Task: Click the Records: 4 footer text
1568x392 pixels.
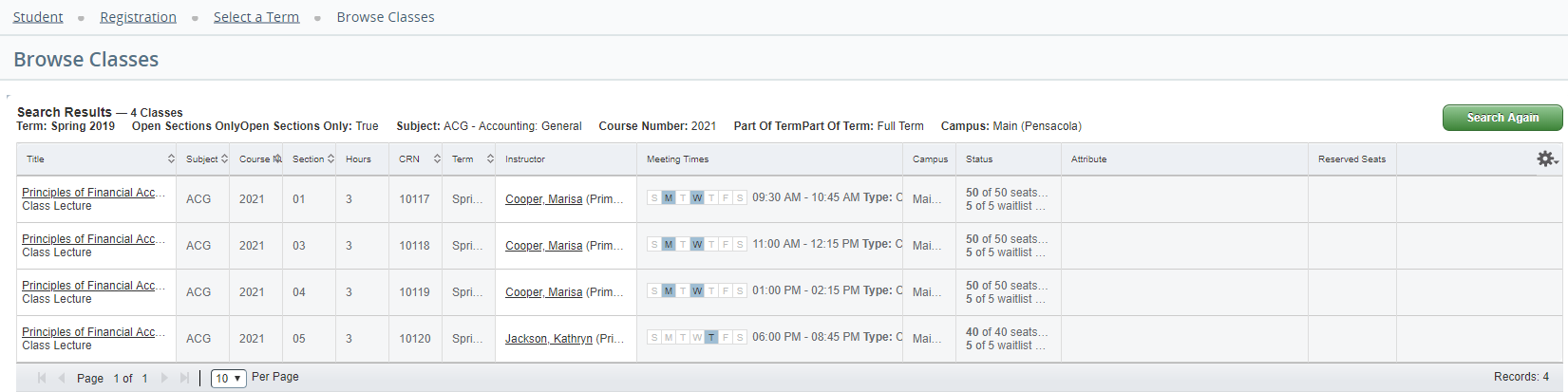Action: [x=1521, y=377]
